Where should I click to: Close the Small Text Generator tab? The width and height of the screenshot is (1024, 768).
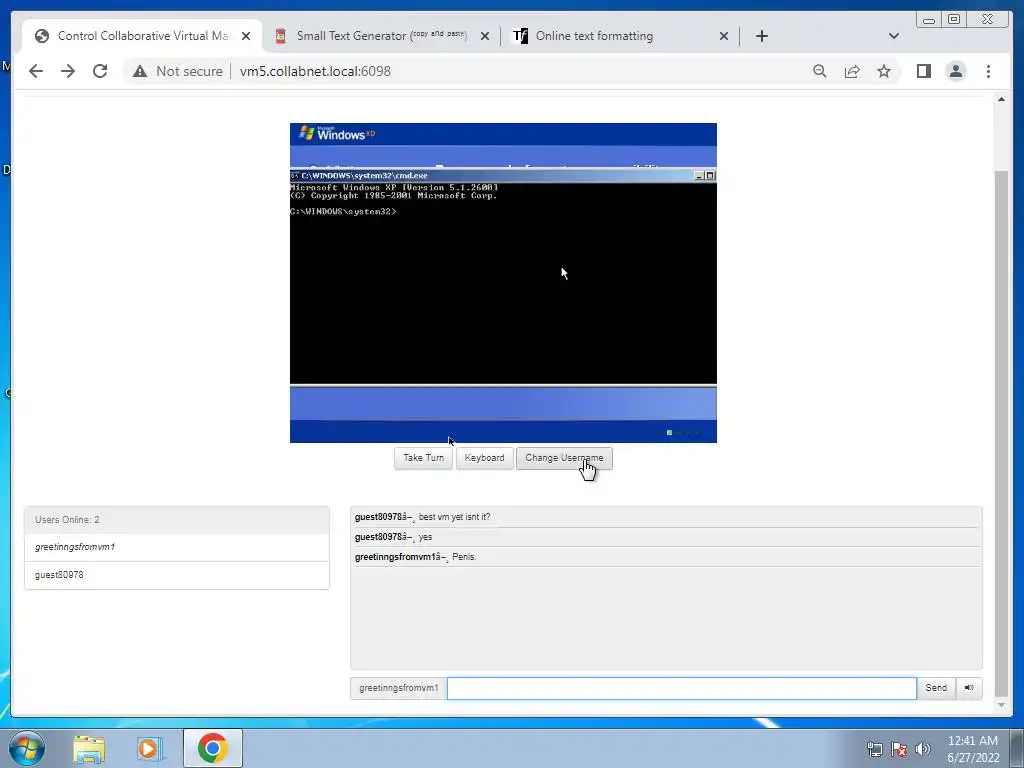click(x=485, y=36)
